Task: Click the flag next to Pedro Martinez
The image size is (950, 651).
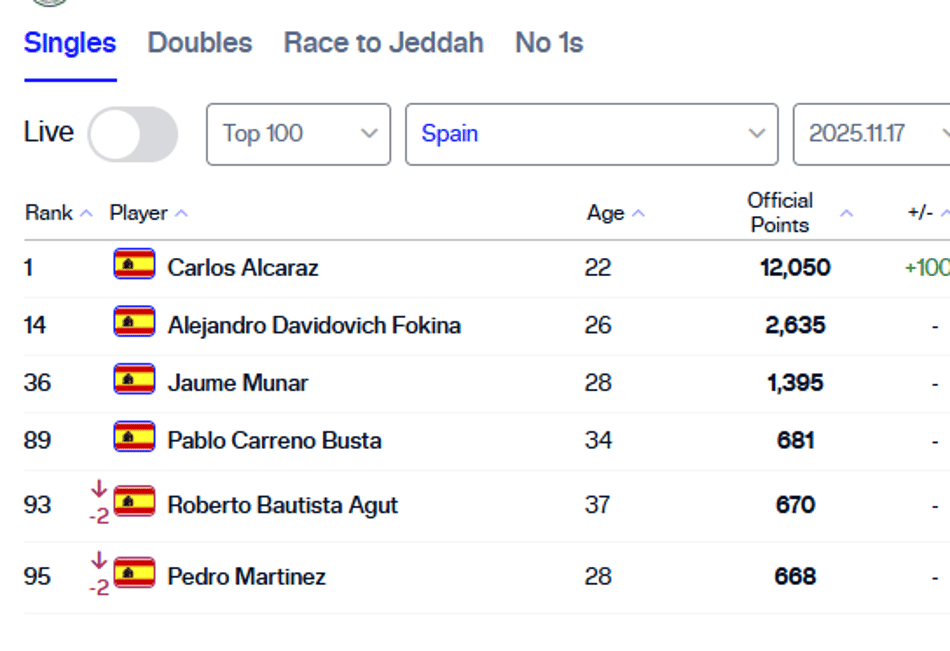Action: click(x=134, y=573)
